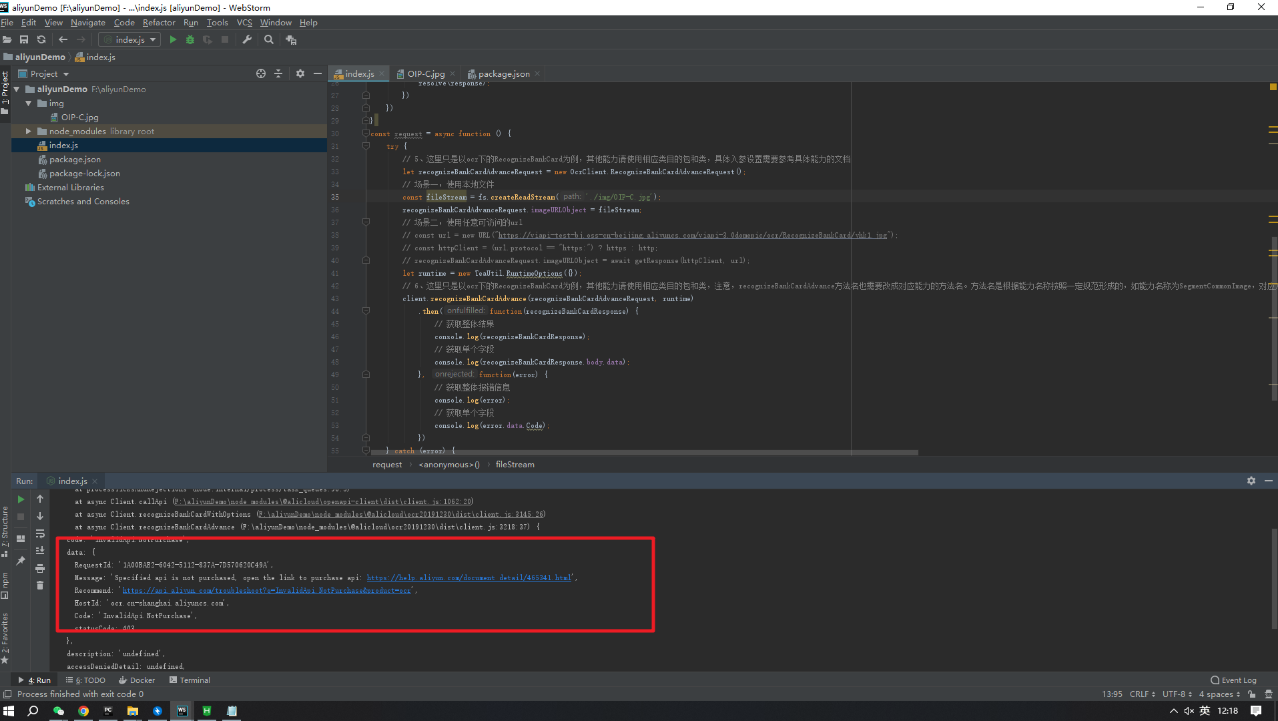The image size is (1278, 721).
Task: Expand the node_modules folder
Action: tap(29, 131)
